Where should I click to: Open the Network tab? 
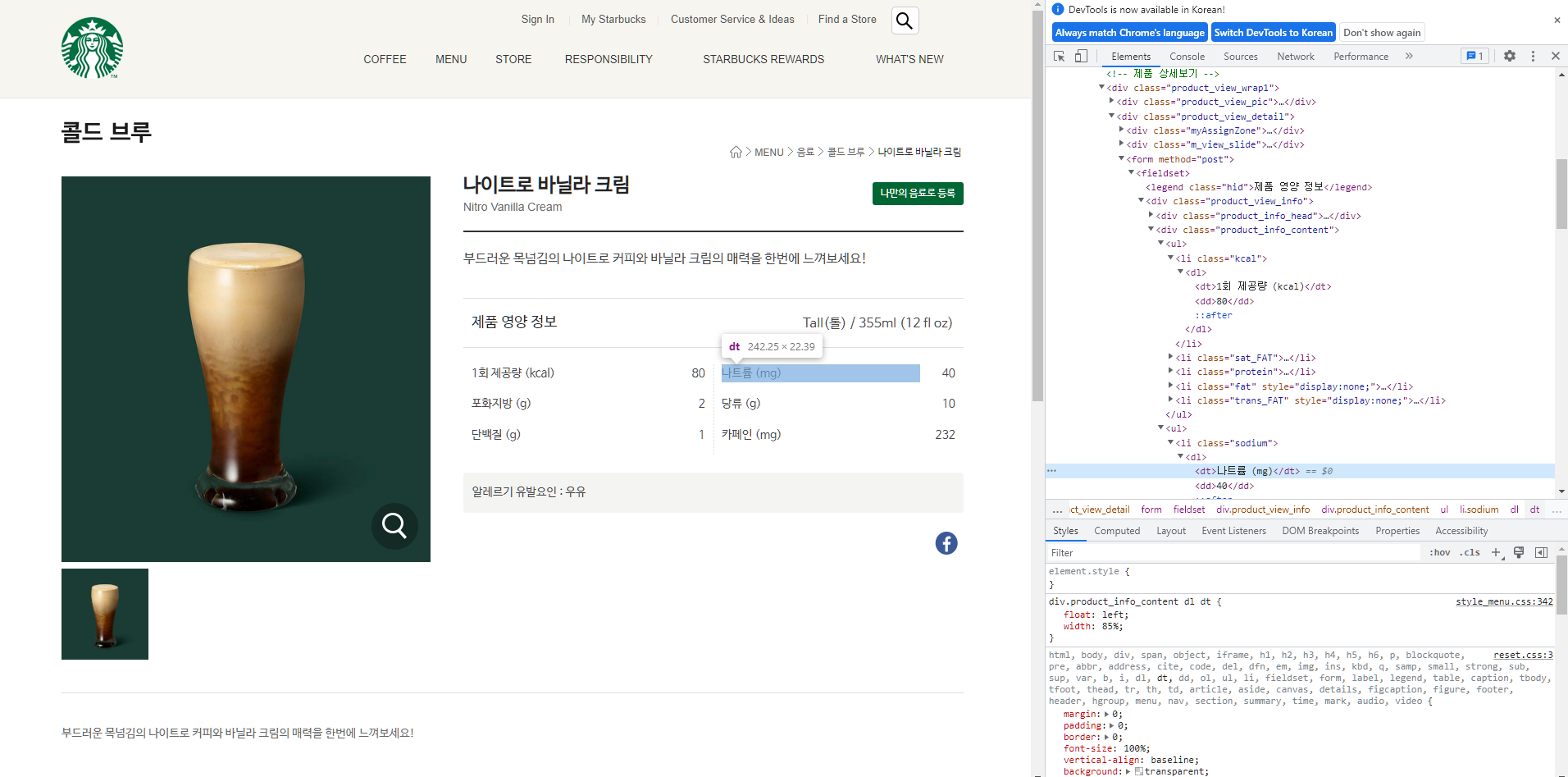tap(1296, 57)
